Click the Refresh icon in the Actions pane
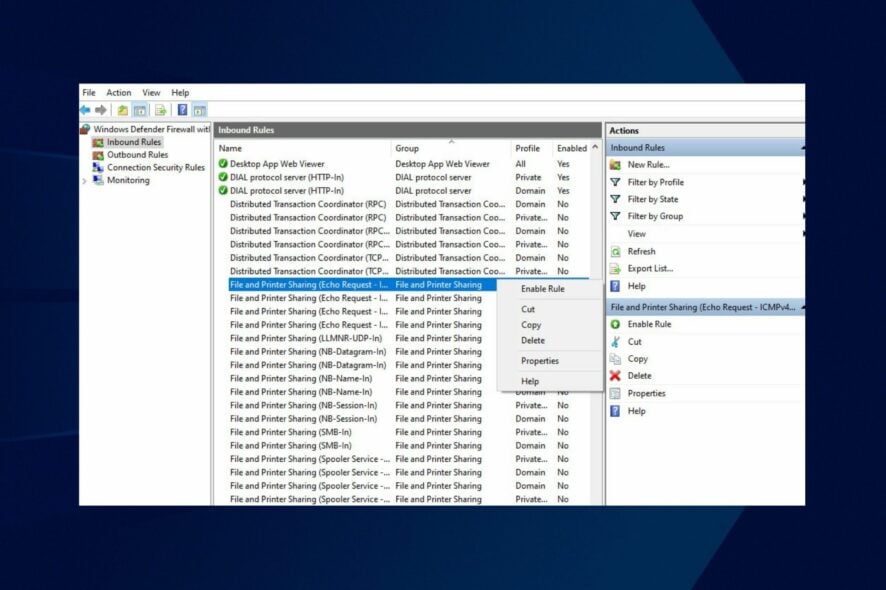 614,251
